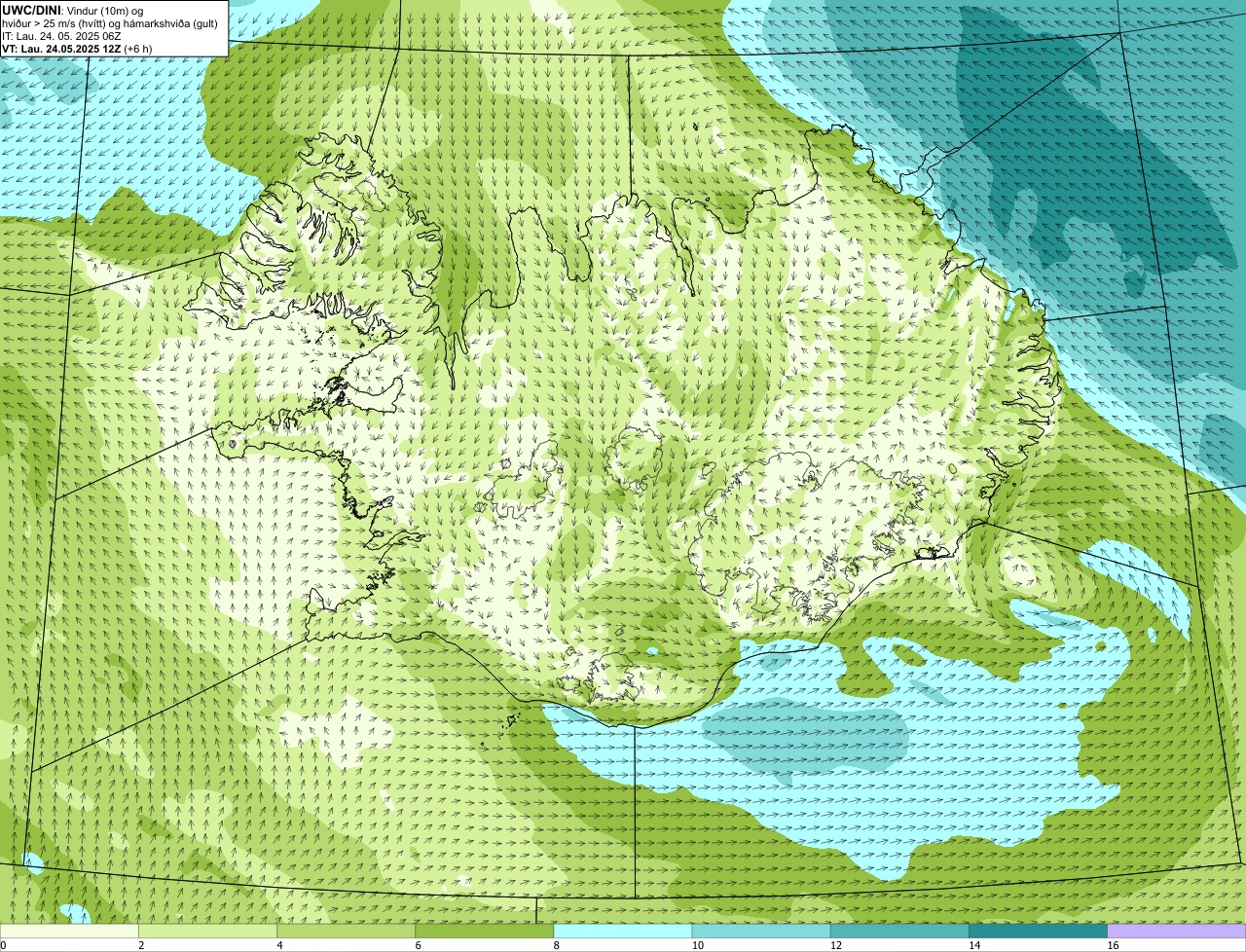The height and width of the screenshot is (952, 1246).
Task: Click the "IT: Lau. 24. 05. 2025 06Z" line
Action: 61,36
